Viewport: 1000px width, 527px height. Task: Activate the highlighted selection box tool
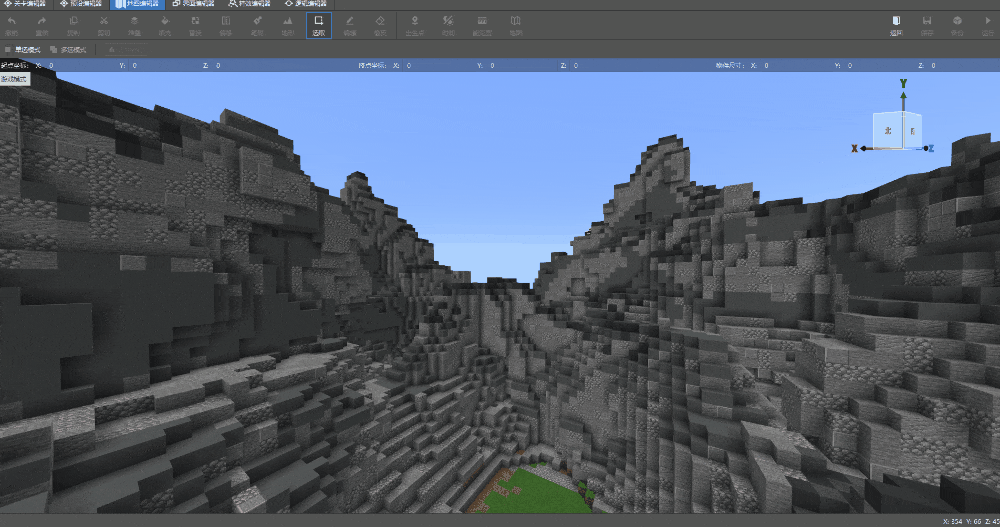click(318, 24)
